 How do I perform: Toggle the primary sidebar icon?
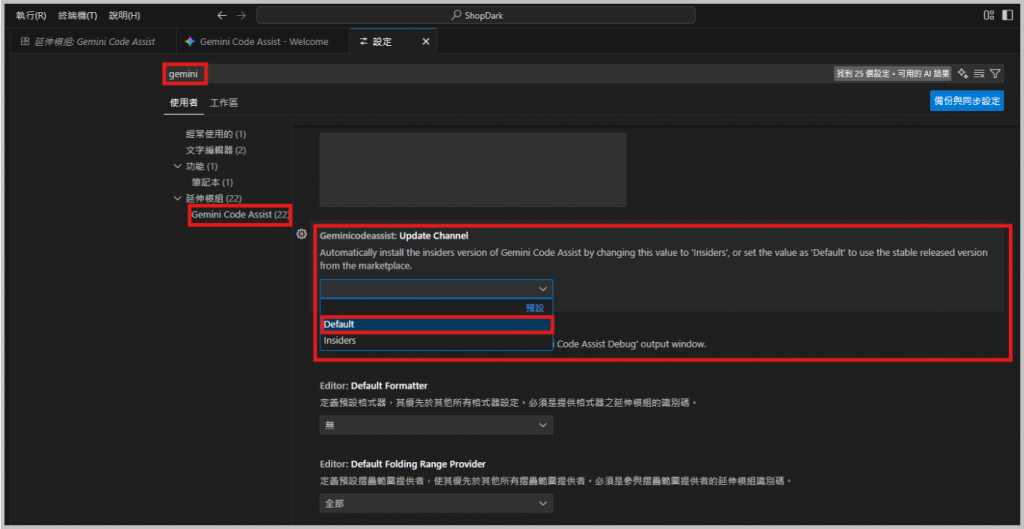[x=1006, y=15]
